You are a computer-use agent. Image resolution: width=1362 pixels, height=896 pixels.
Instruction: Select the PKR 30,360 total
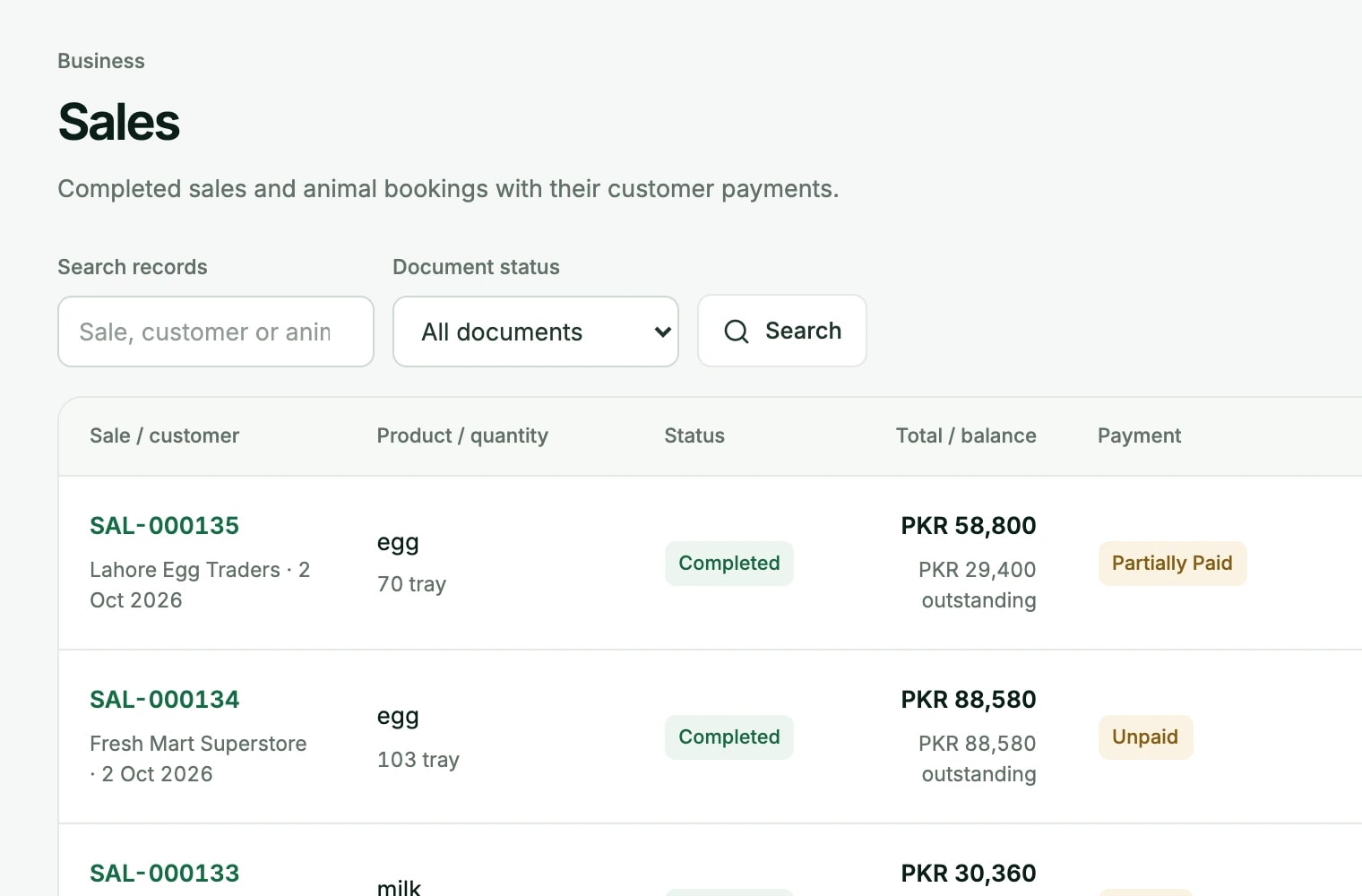(969, 873)
